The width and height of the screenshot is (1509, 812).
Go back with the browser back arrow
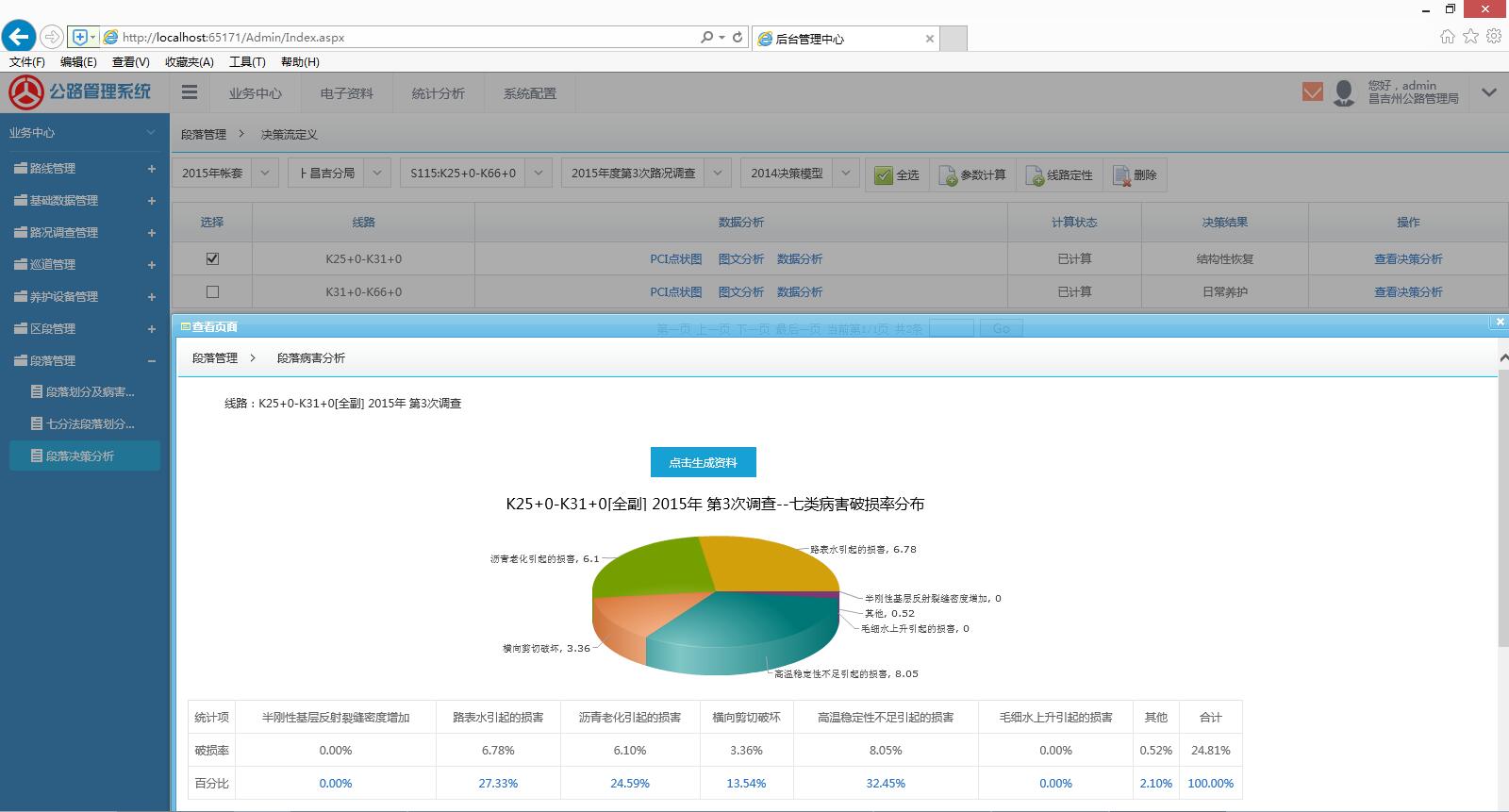(x=19, y=37)
